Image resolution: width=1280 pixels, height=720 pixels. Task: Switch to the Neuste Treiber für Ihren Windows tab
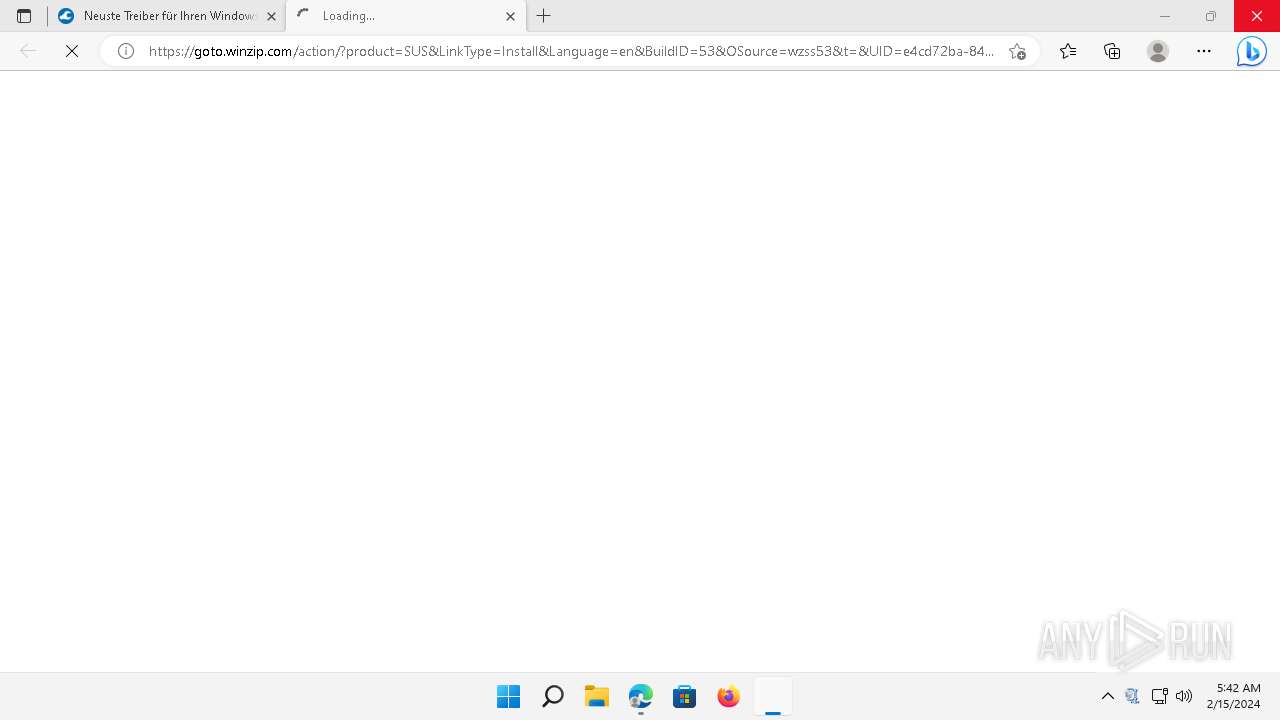[x=166, y=16]
